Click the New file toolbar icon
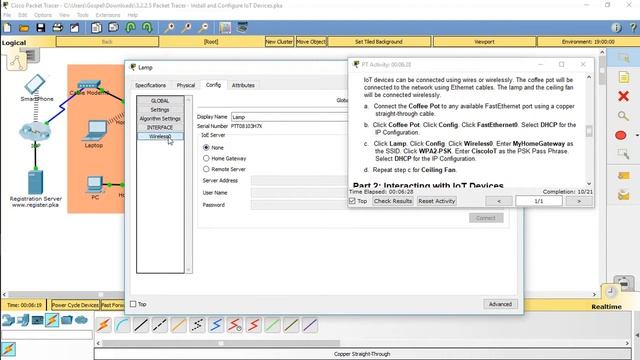The width and height of the screenshot is (640, 360). tap(7, 28)
